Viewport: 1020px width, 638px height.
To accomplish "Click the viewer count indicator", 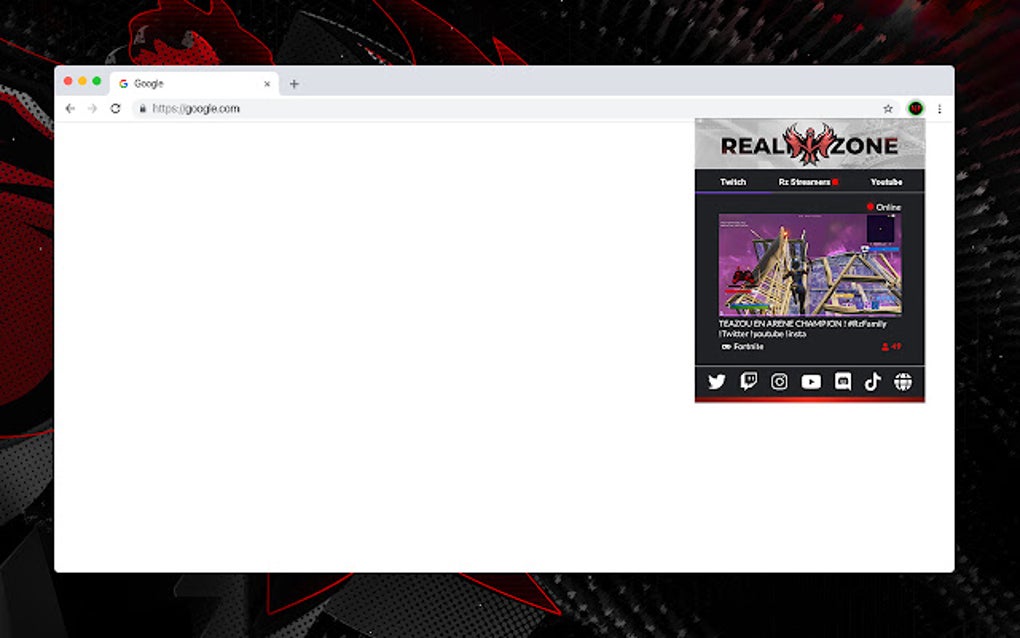I will coord(893,345).
